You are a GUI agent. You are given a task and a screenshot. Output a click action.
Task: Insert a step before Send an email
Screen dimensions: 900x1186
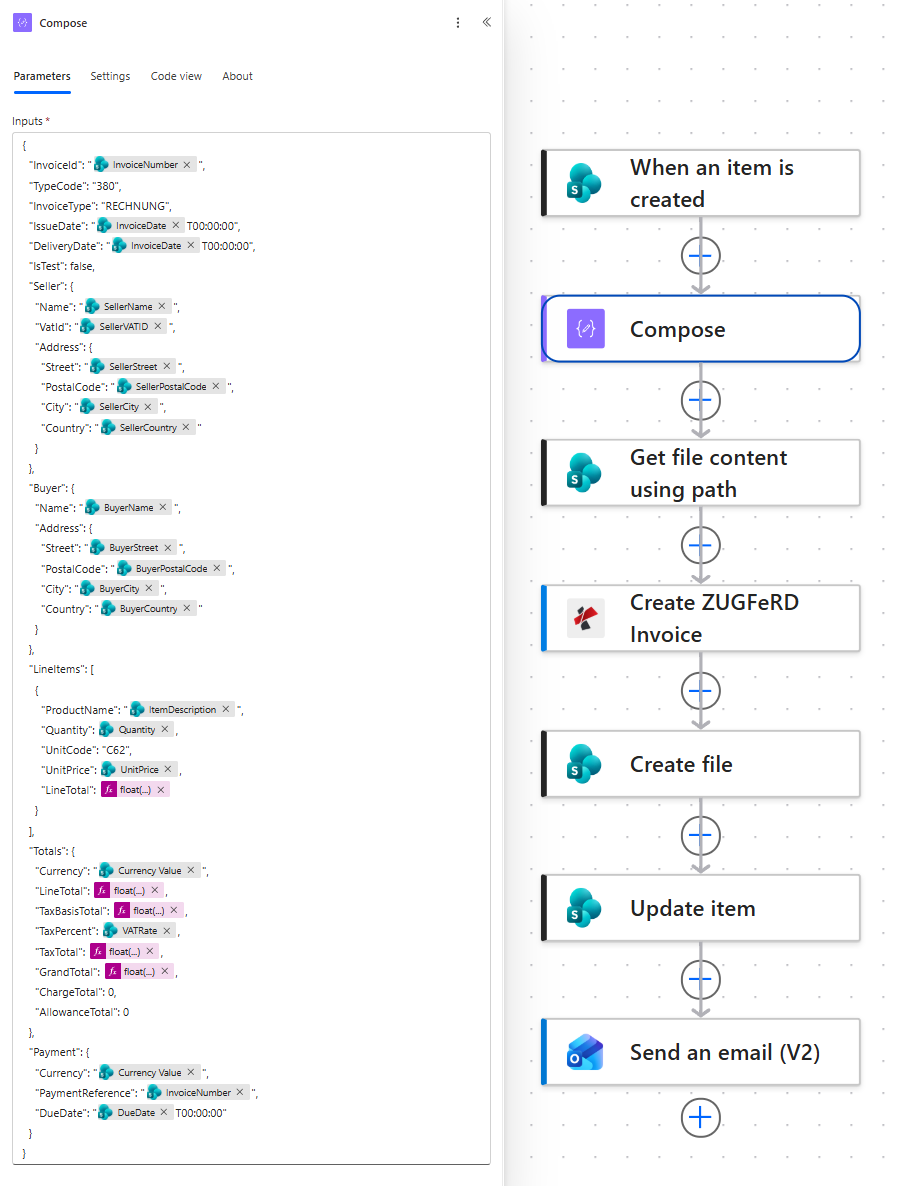pyautogui.click(x=700, y=980)
